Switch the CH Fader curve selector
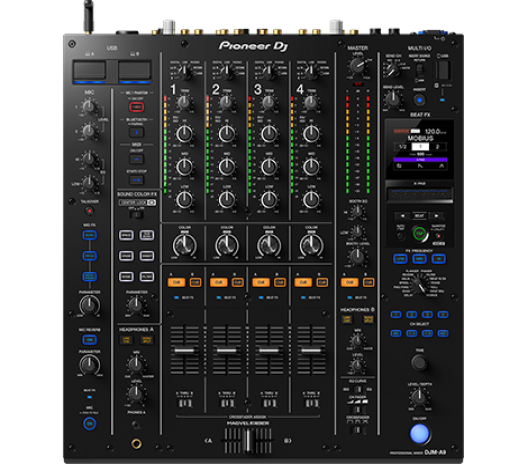The height and width of the screenshot is (464, 528). [358, 410]
